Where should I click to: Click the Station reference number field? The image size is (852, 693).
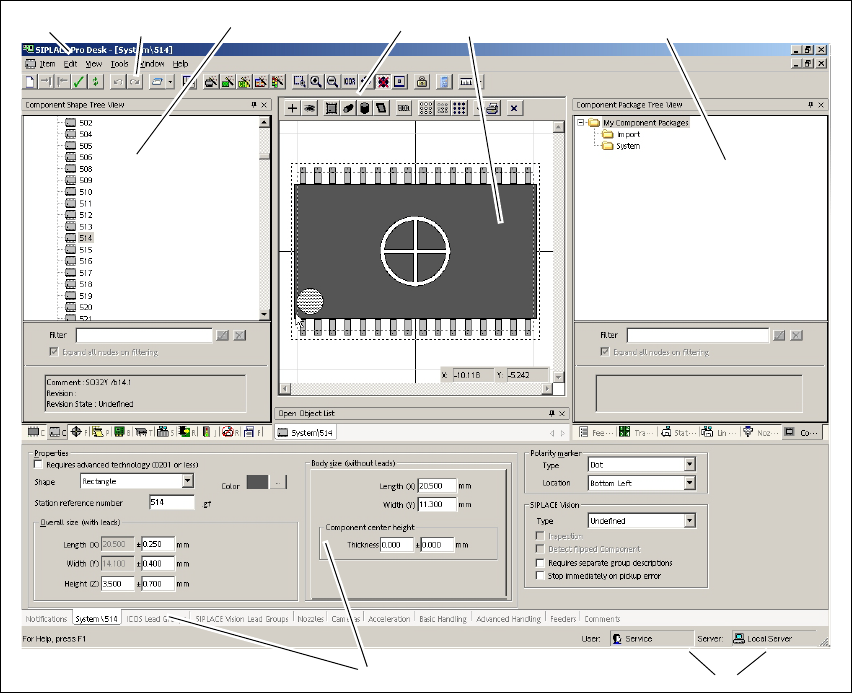pyautogui.click(x=171, y=503)
